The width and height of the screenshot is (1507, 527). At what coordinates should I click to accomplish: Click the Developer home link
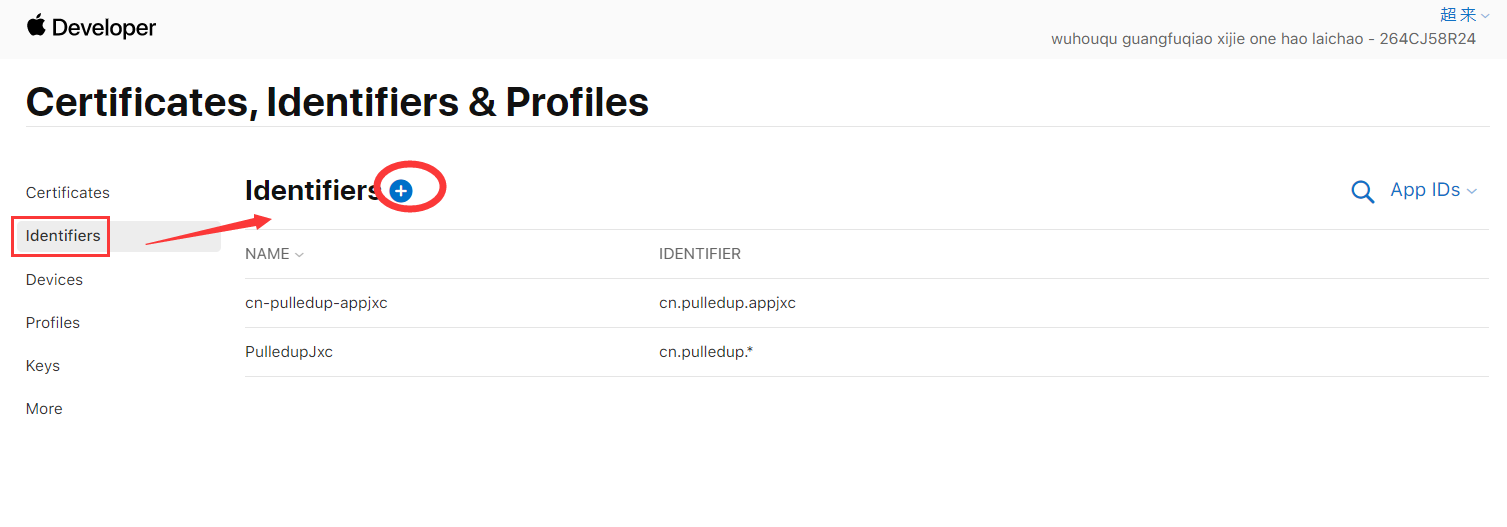pos(103,28)
